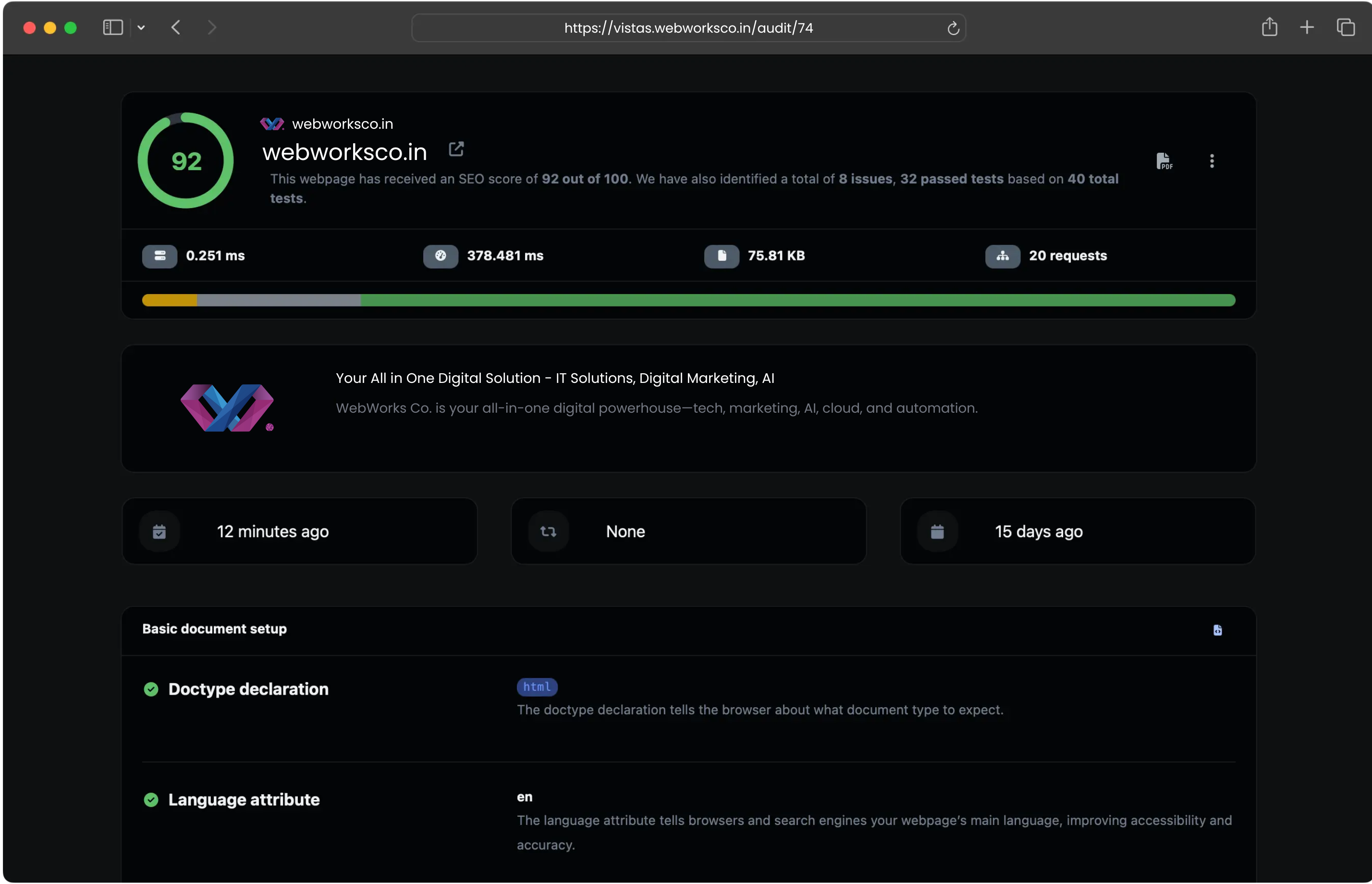Go back to the previous page
The image size is (1372, 884).
(x=176, y=27)
